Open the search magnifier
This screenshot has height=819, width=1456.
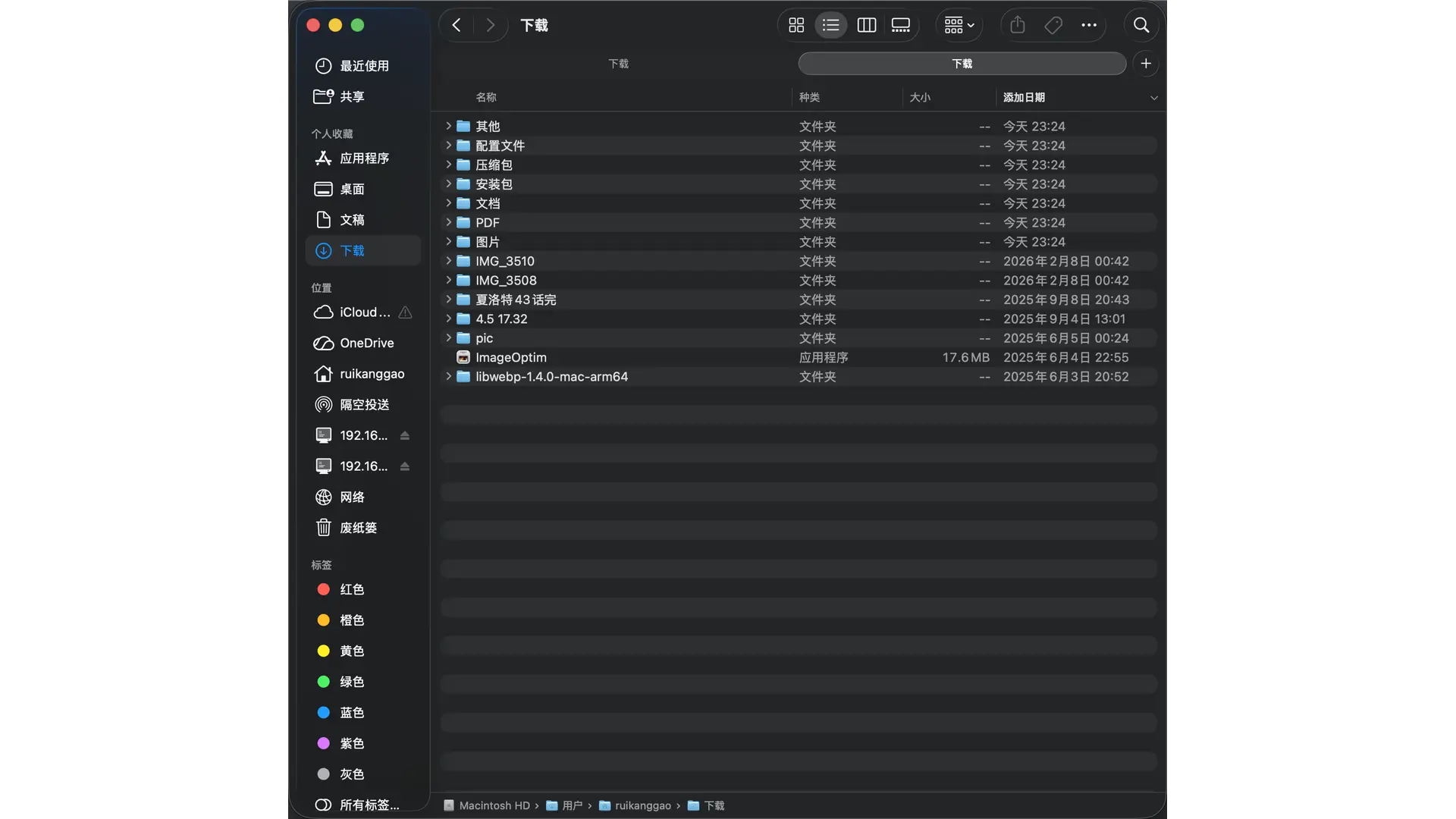[1141, 25]
